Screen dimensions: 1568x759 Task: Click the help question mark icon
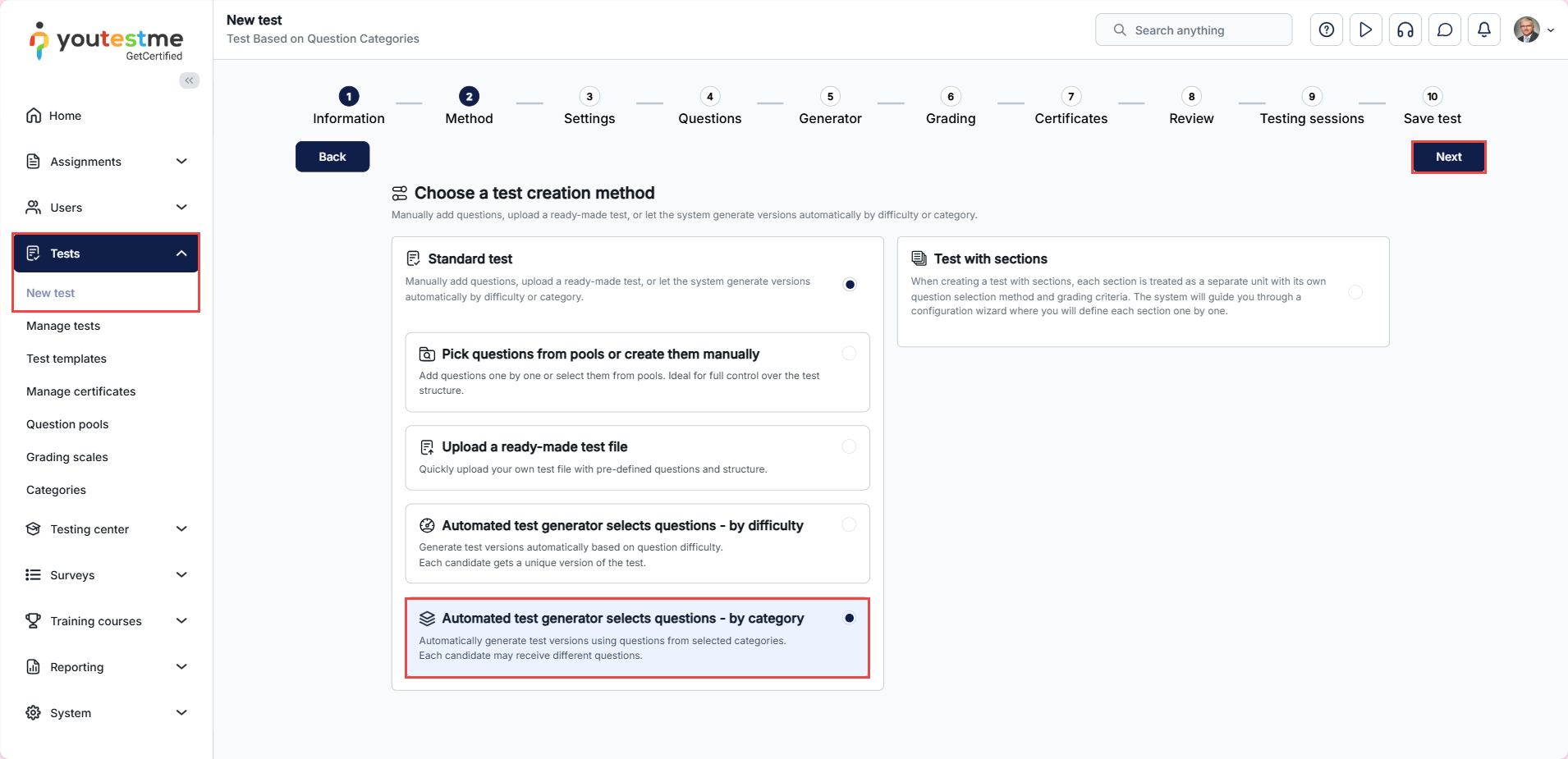click(x=1327, y=30)
